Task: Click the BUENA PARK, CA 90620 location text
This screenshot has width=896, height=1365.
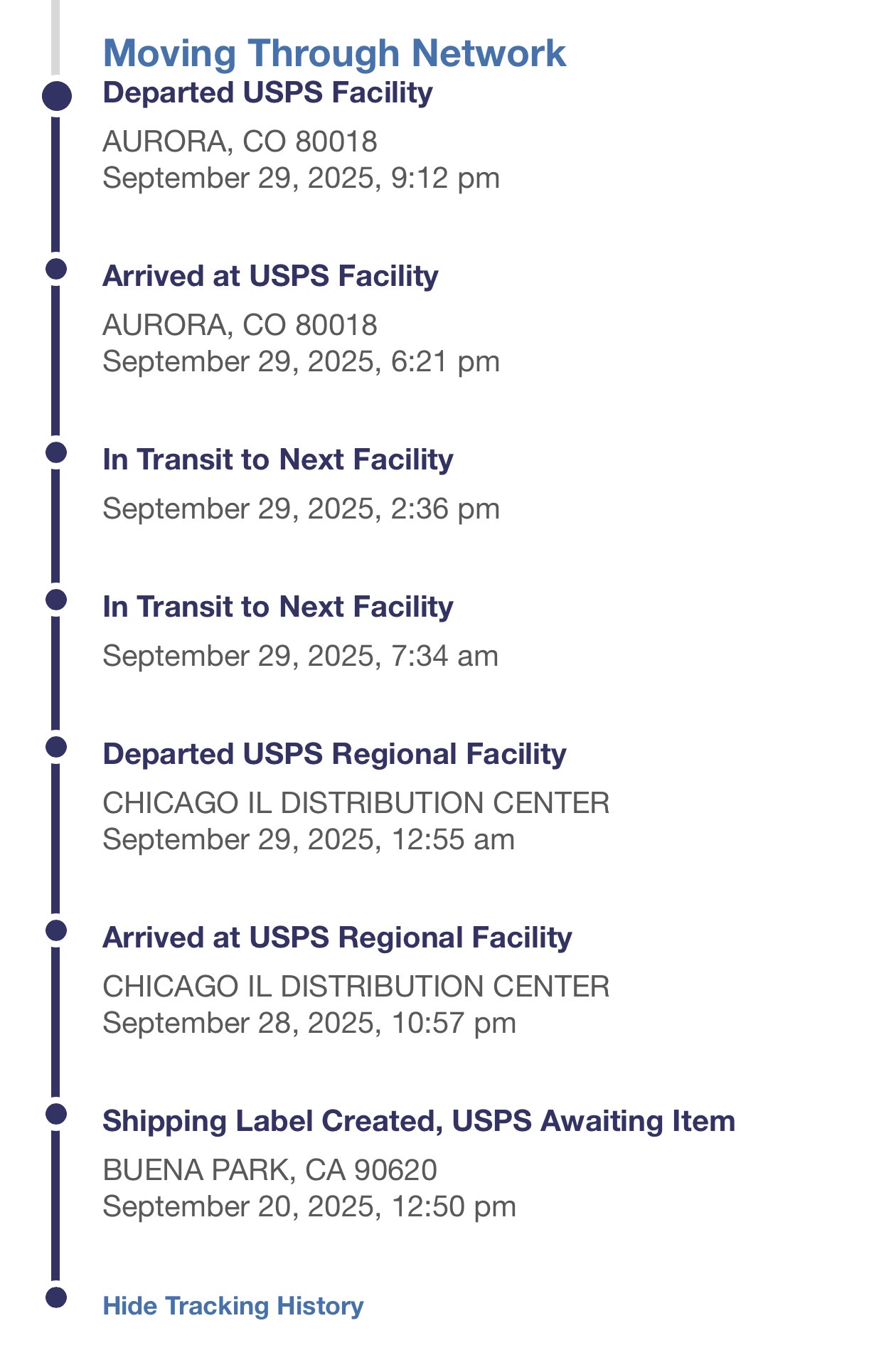Action: [x=270, y=1170]
